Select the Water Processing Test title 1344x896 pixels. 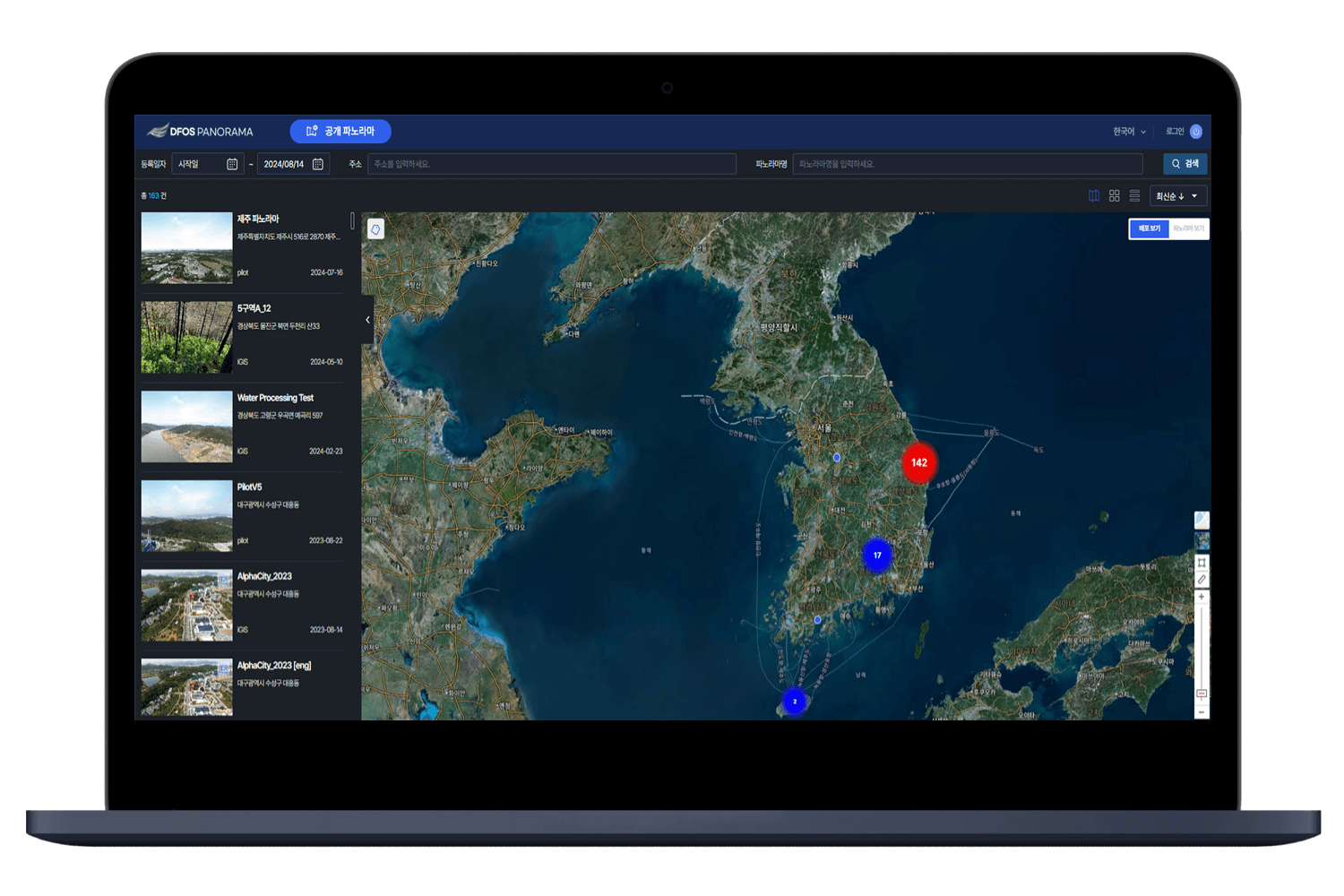click(x=275, y=398)
